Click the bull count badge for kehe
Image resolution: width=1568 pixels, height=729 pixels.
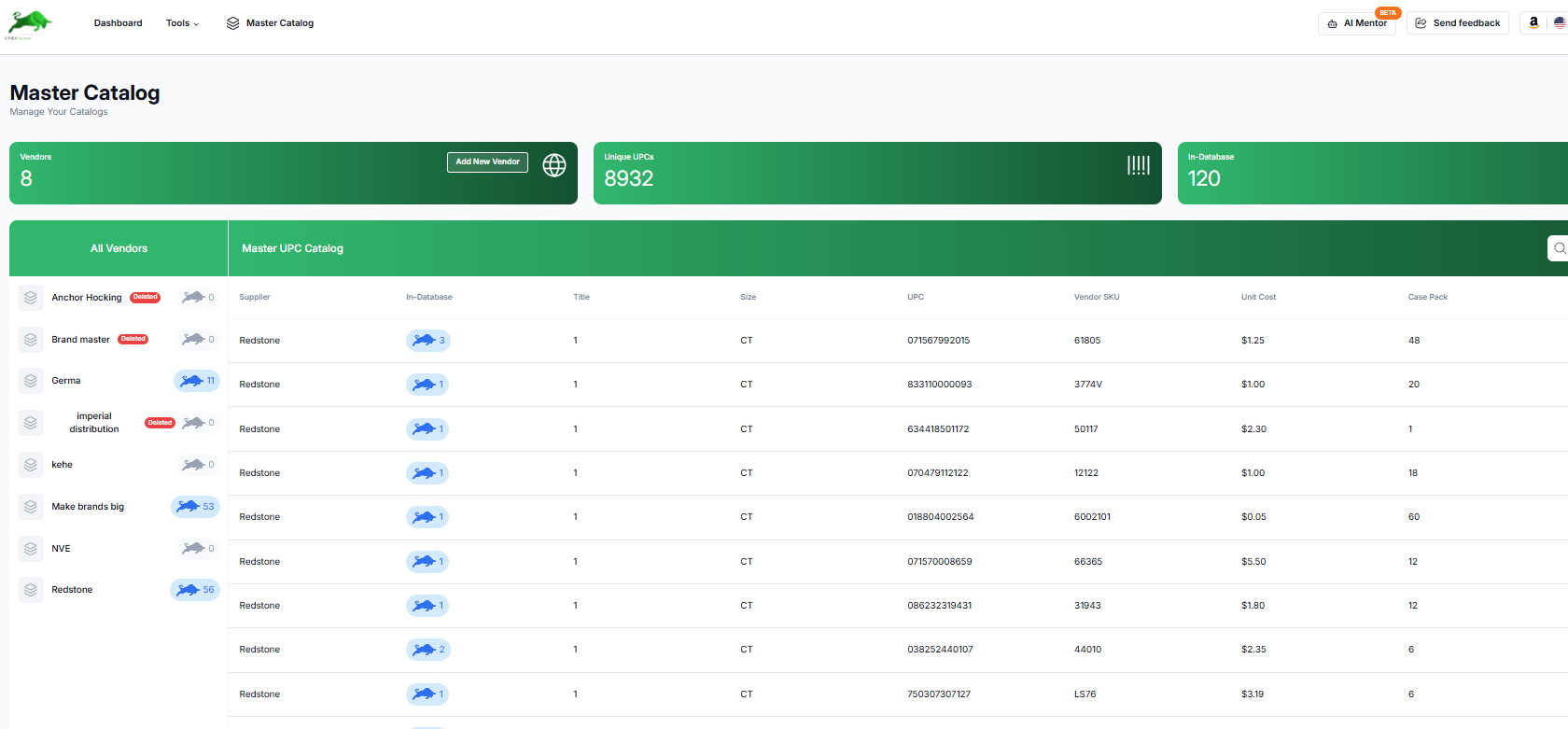pos(198,465)
